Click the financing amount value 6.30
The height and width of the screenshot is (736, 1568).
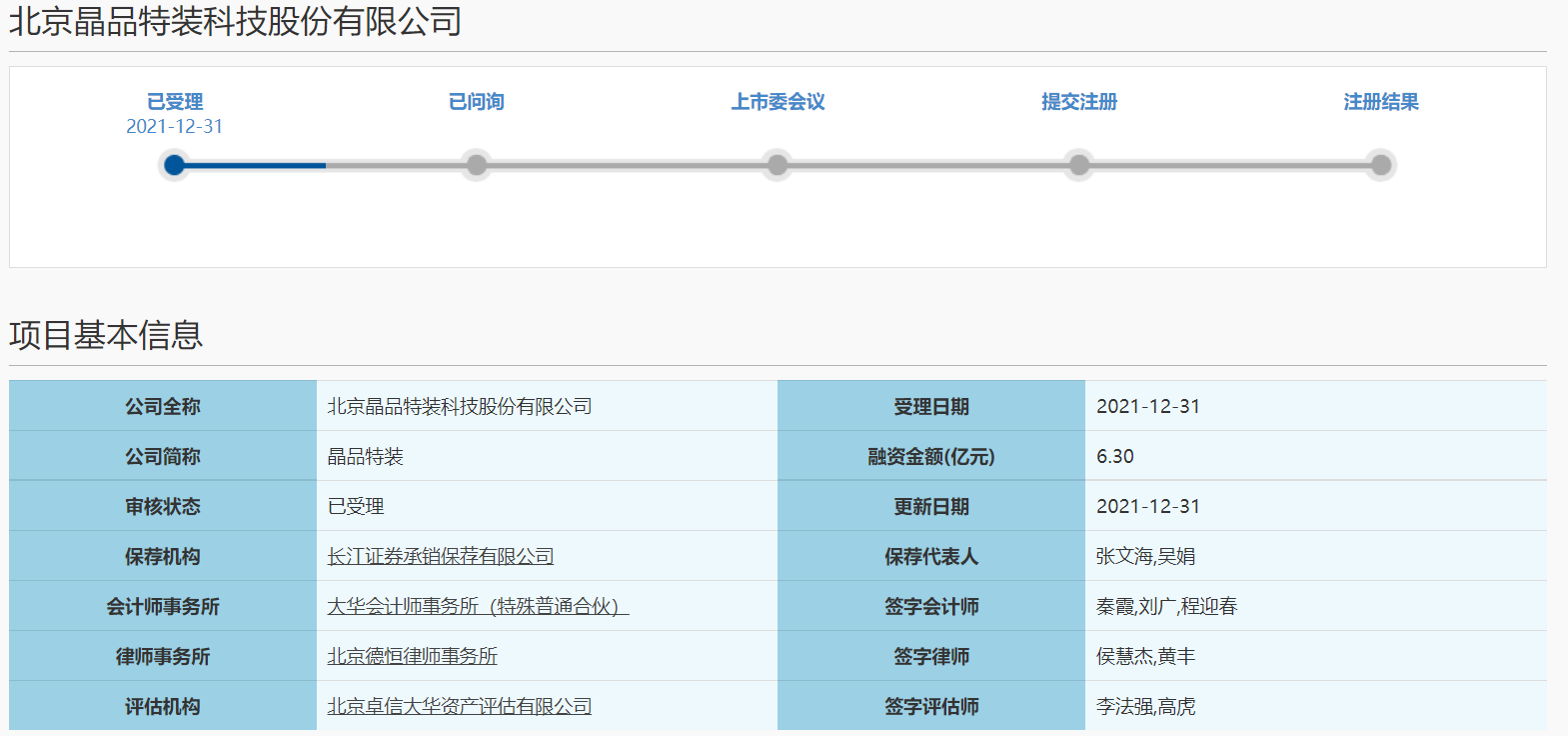coord(1115,456)
